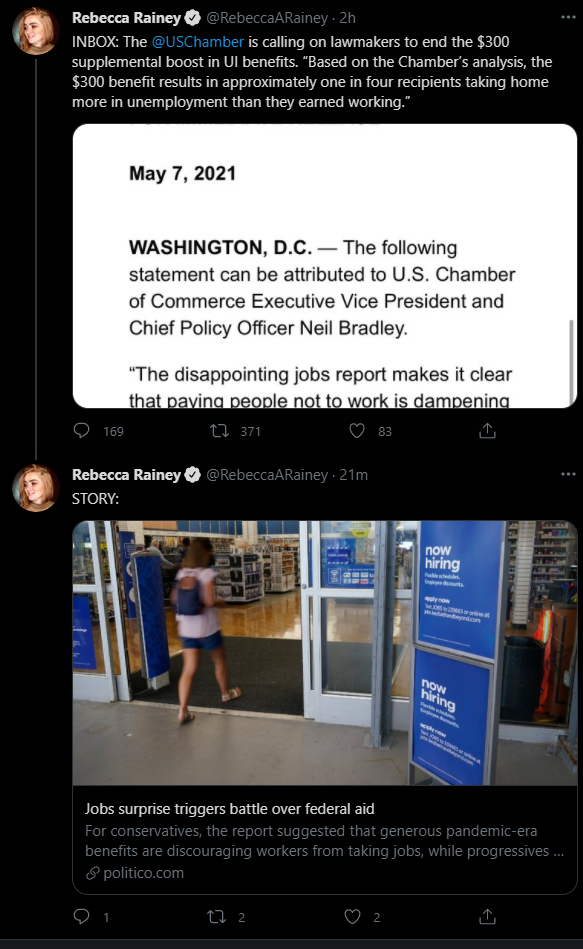The width and height of the screenshot is (583, 949).
Task: Open the more options menu on the INBOX tweet
Action: click(568, 18)
